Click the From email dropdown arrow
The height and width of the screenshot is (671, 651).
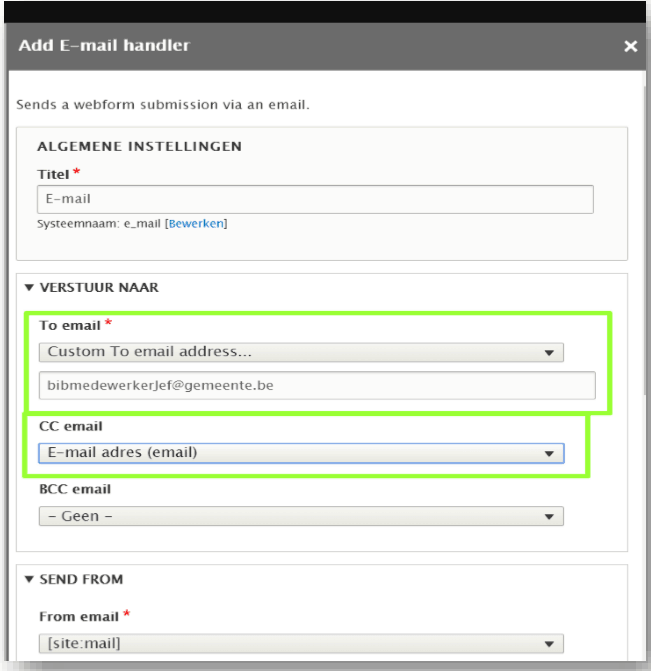548,645
